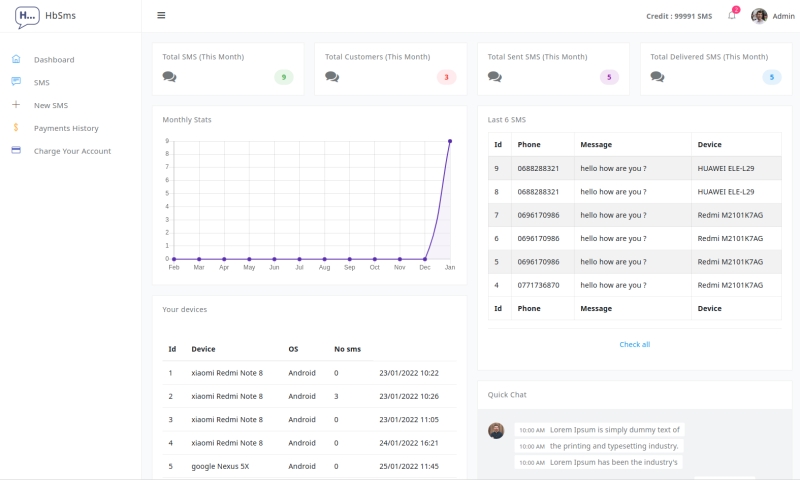Click the Jan data point on chart

coord(450,141)
